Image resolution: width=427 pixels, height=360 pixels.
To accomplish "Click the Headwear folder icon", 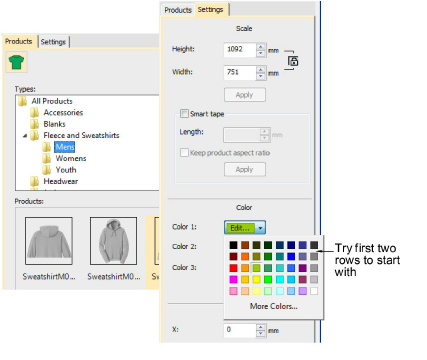I will click(x=35, y=181).
